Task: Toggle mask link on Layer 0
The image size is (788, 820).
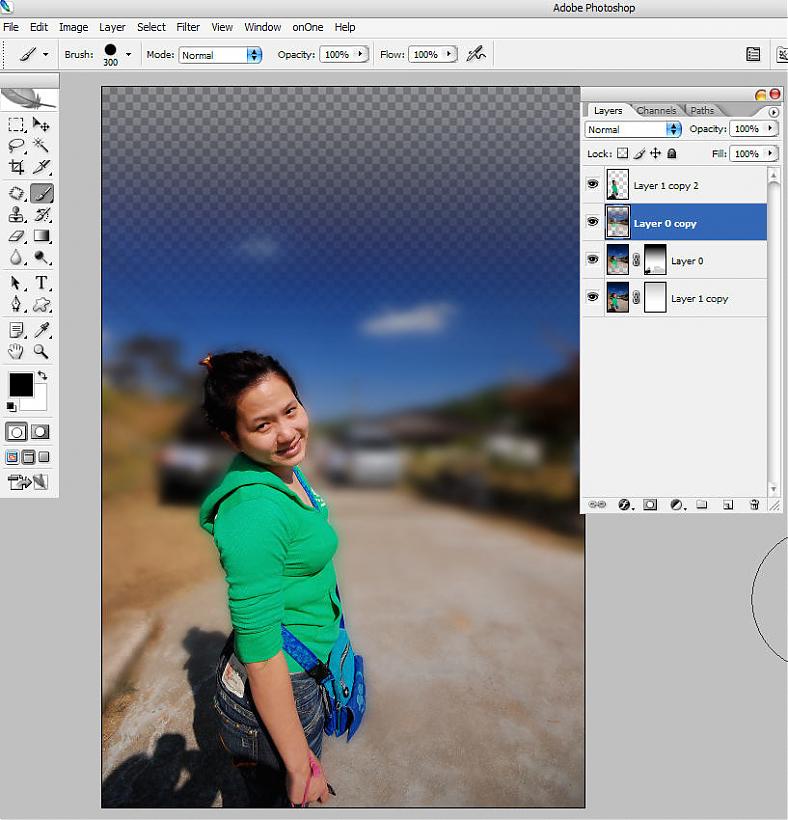Action: tap(636, 260)
